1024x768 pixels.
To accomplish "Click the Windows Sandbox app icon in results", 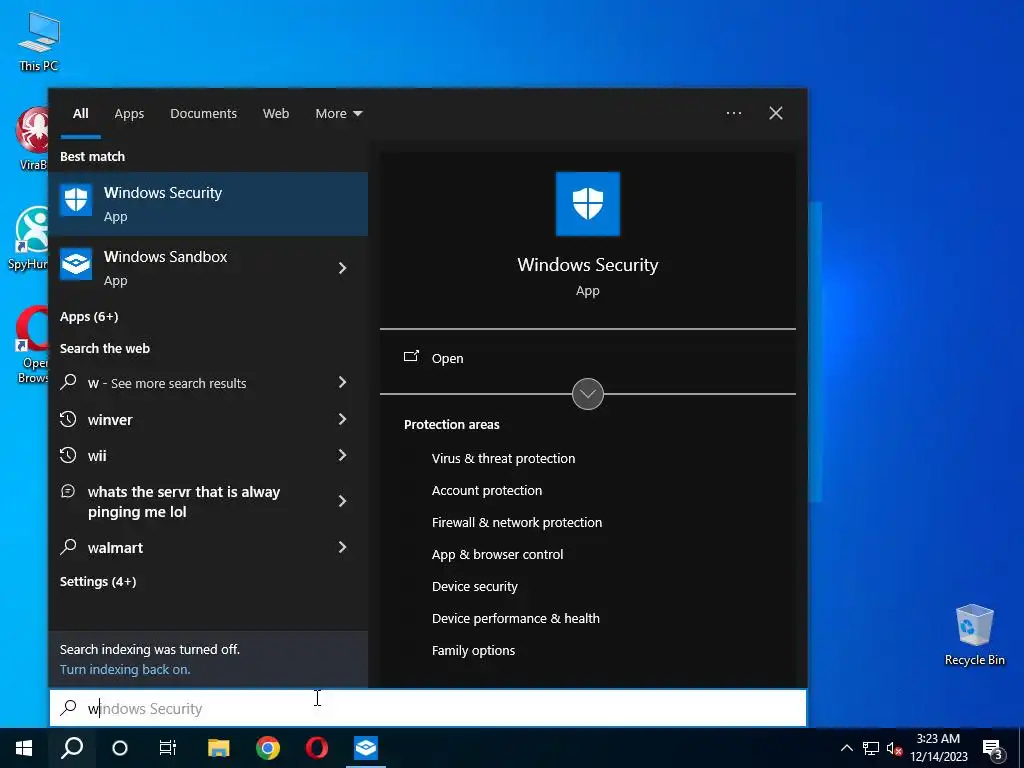I will click(76, 264).
